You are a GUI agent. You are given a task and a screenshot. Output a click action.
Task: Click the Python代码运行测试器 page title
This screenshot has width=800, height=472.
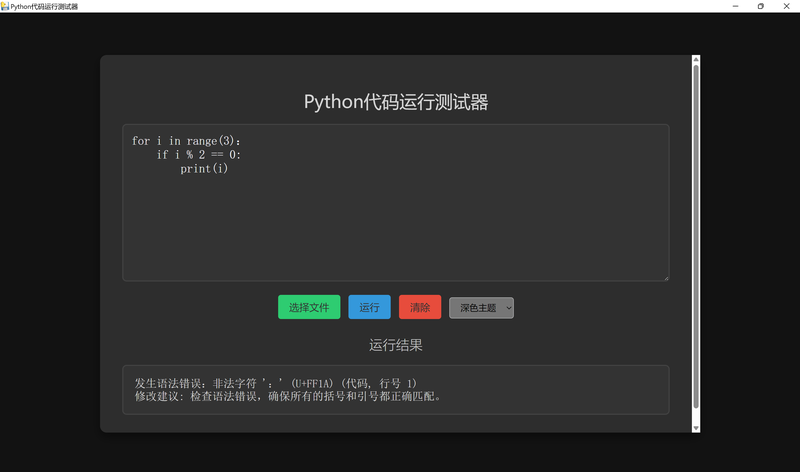tap(396, 102)
